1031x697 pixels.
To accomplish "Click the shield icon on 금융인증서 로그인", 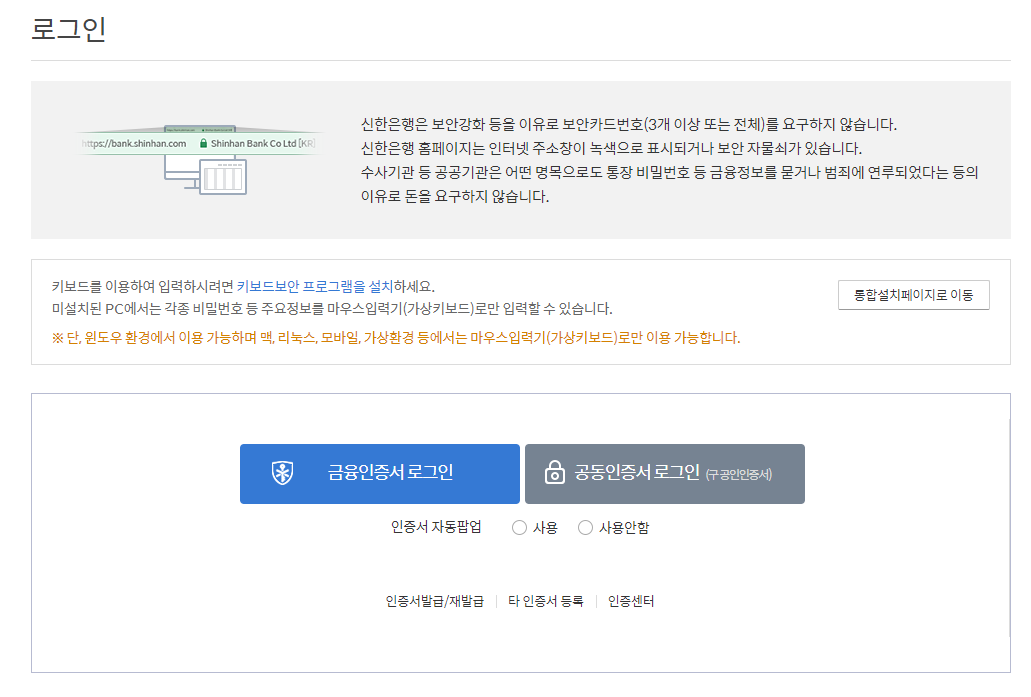I will point(283,473).
